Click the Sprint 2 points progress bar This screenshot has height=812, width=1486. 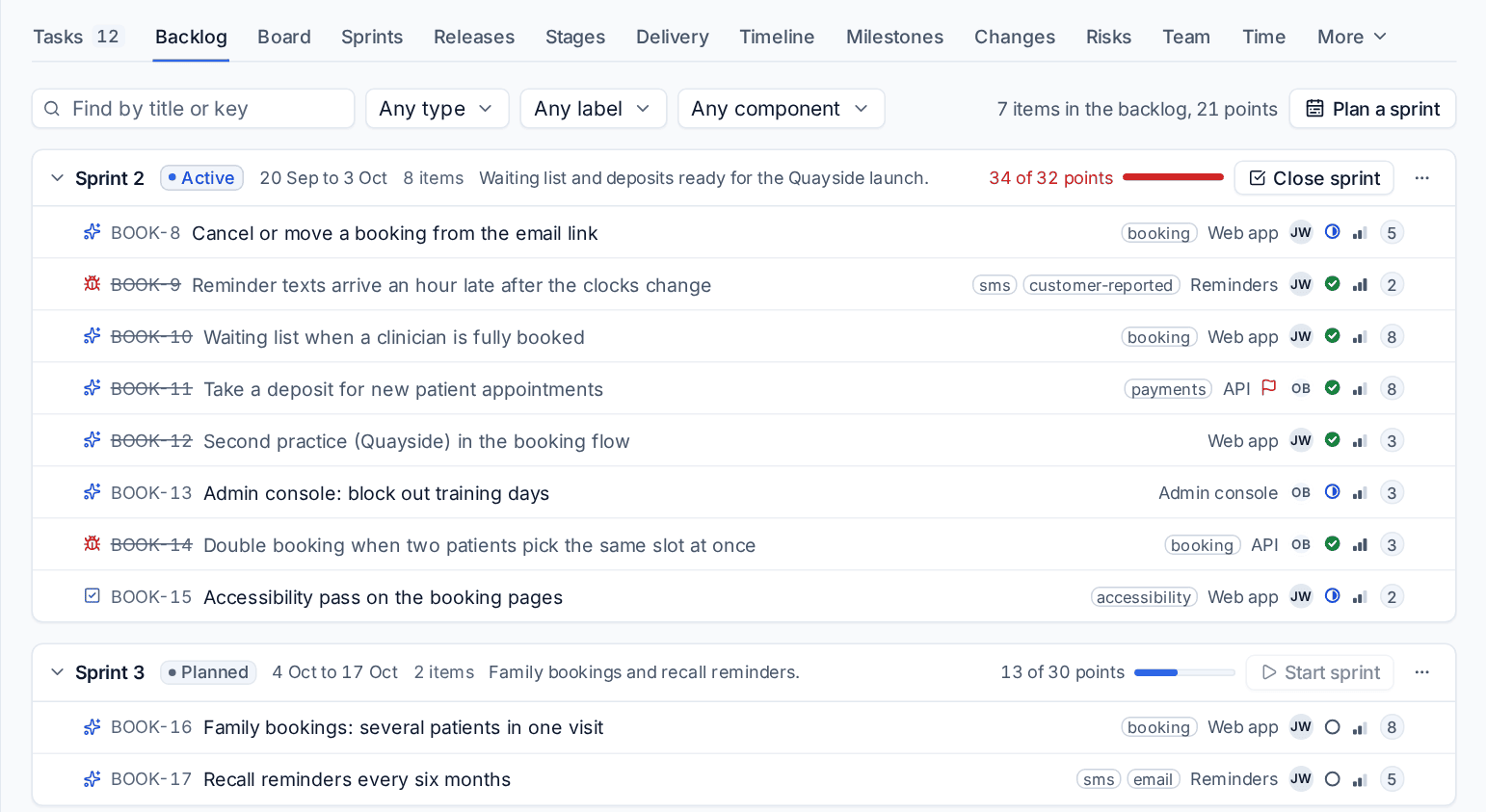tap(1173, 177)
